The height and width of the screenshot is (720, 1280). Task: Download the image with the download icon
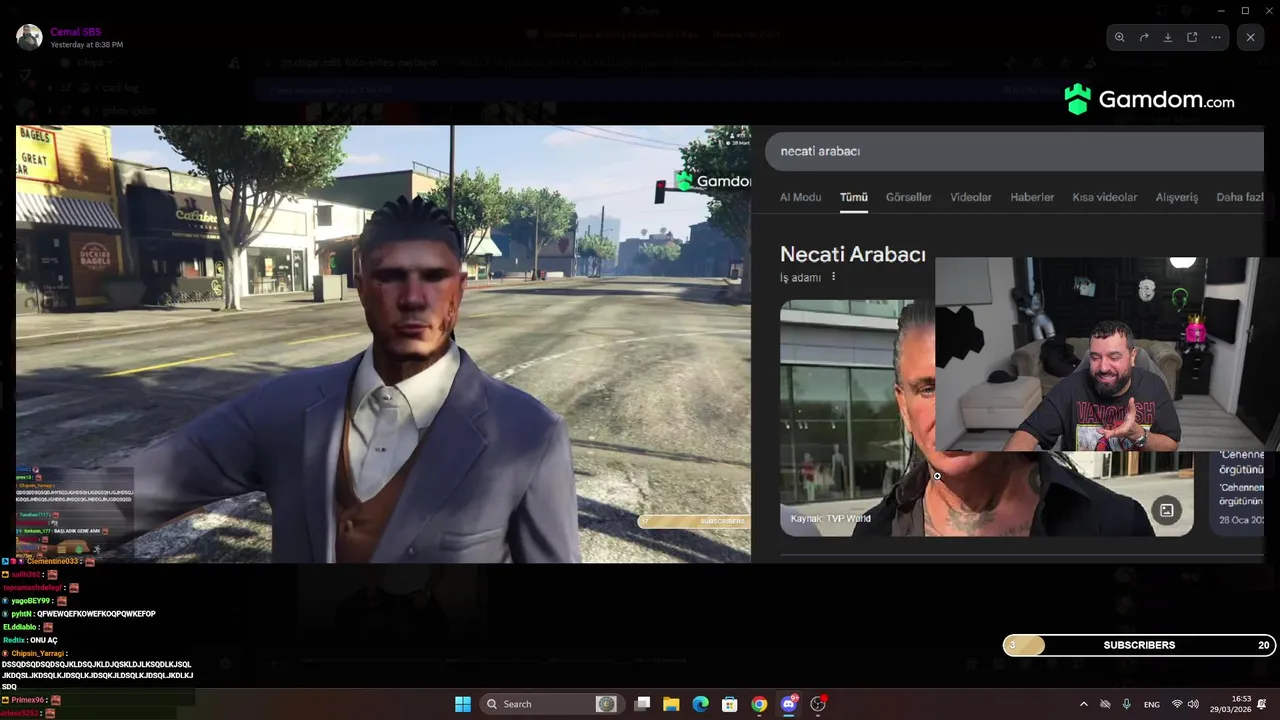(1168, 37)
